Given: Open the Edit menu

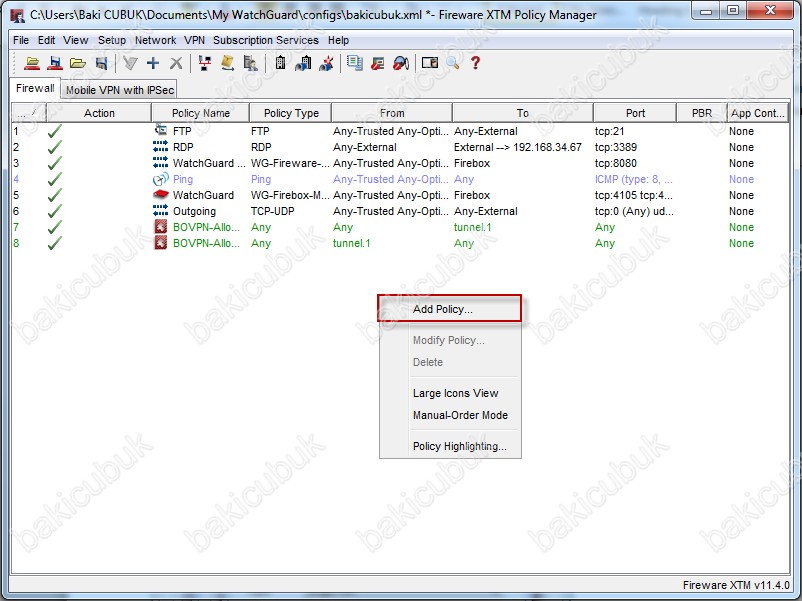Looking at the screenshot, I should (47, 40).
